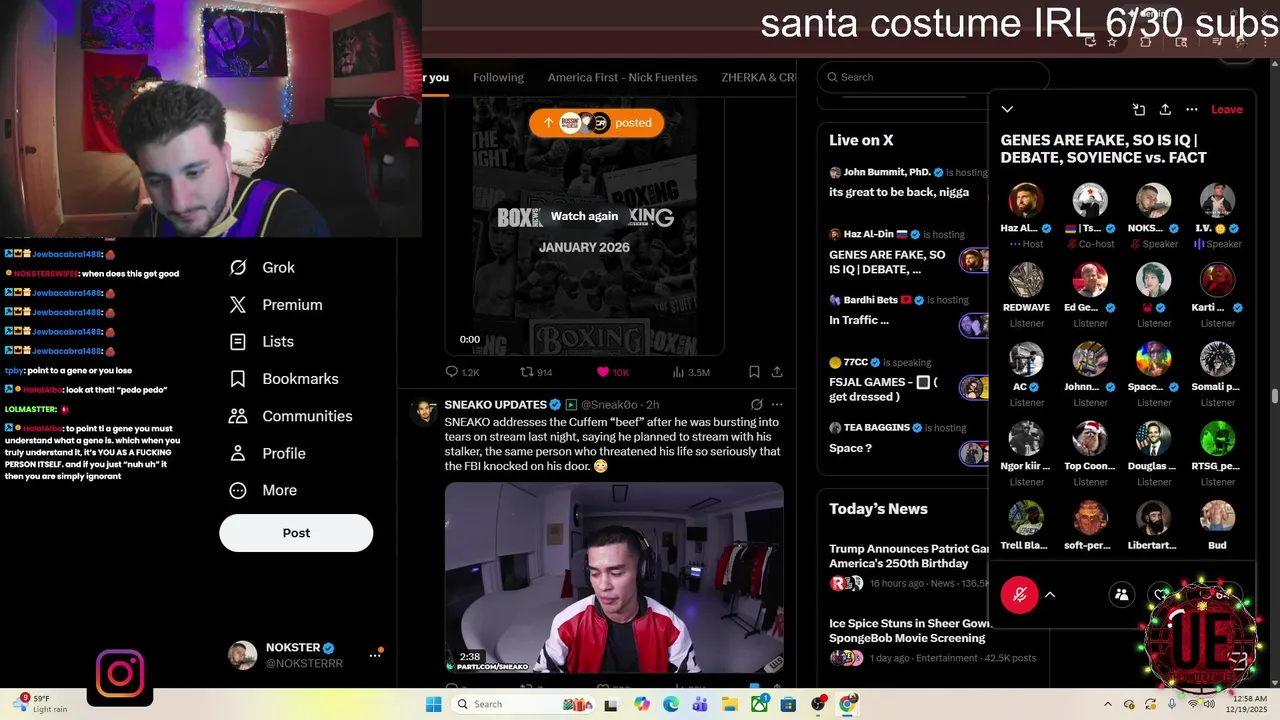Open the Premium sidebar item

[275, 304]
